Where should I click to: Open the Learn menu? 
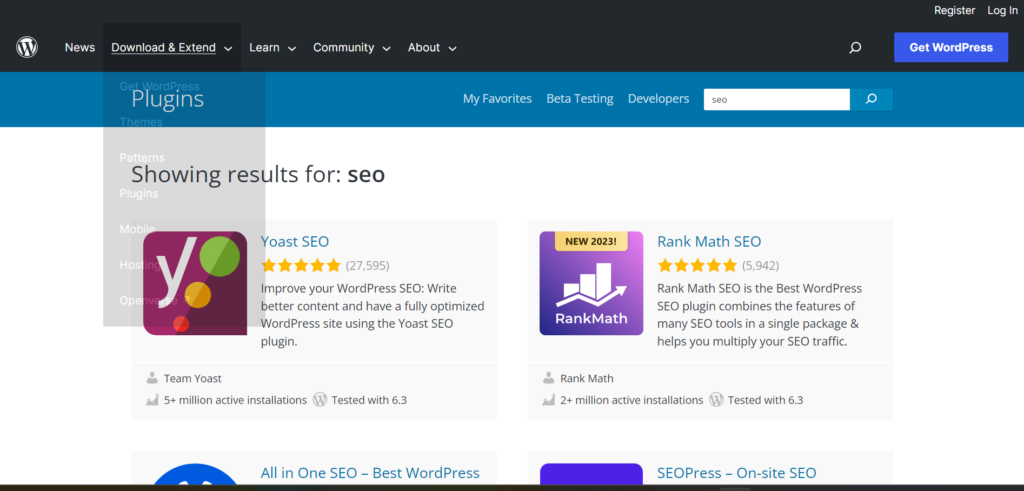264,48
